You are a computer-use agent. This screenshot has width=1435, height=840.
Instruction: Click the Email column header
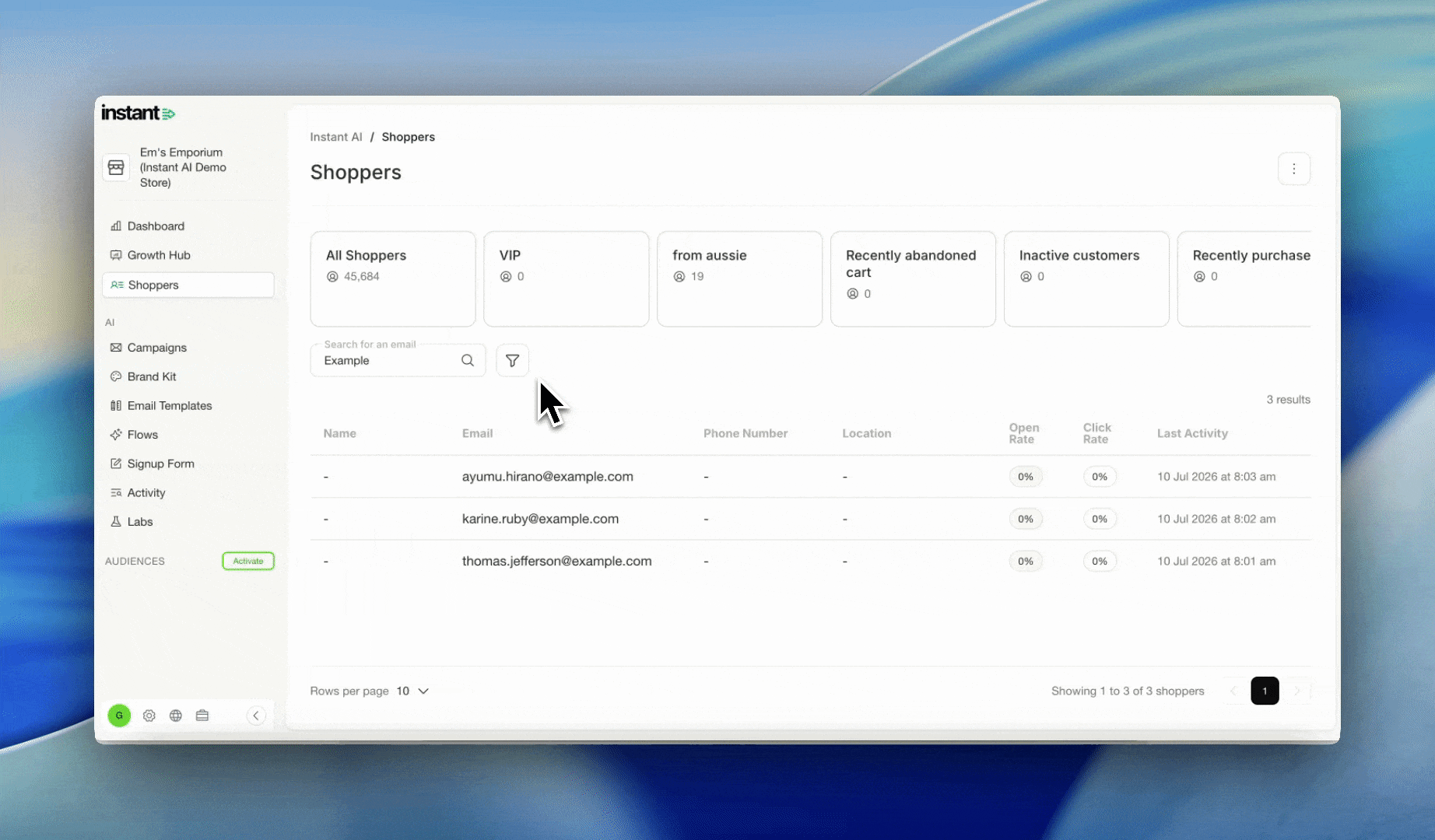[x=477, y=433]
